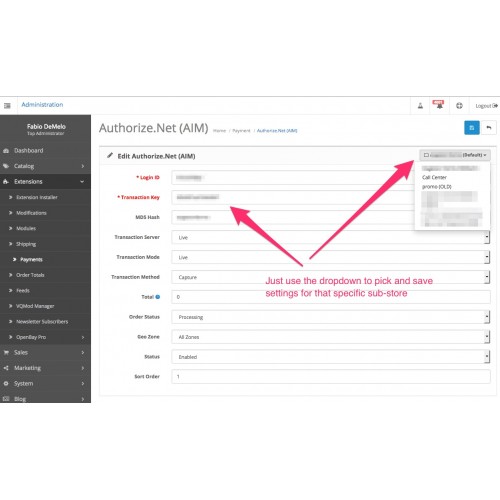Click the Marketing chevron arrow
This screenshot has width=500, height=500.
click(83, 368)
